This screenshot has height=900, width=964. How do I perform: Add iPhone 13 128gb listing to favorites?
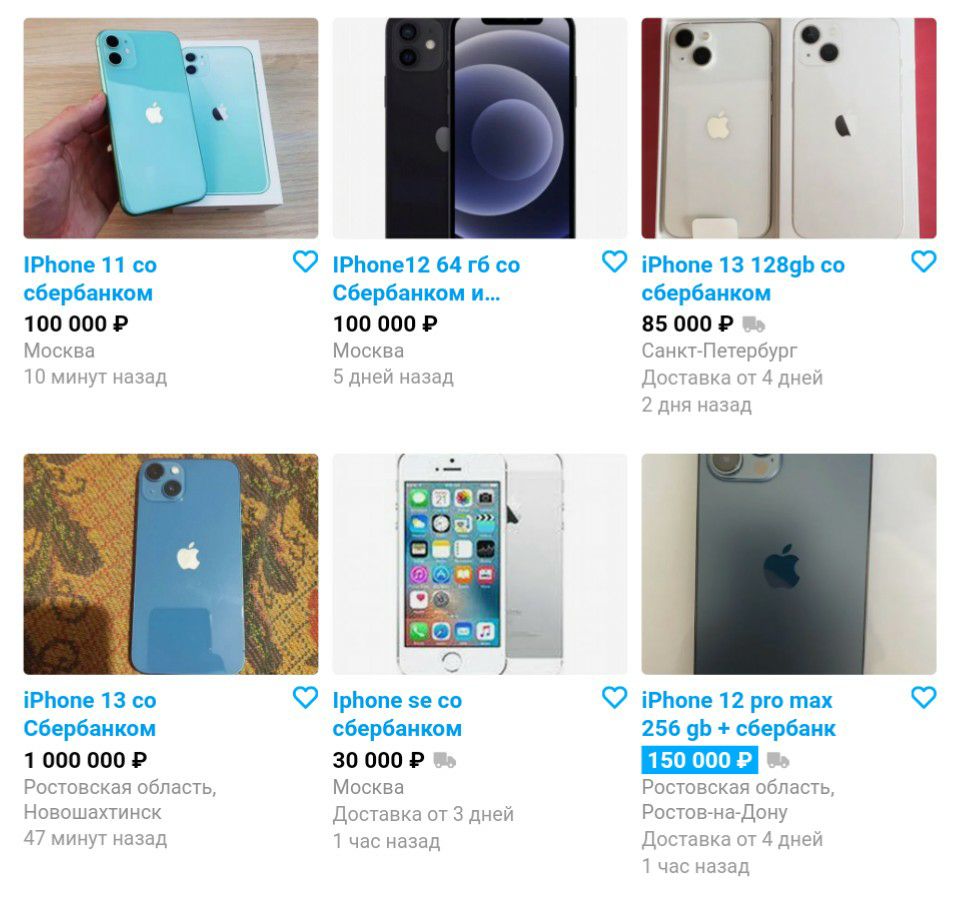[923, 261]
